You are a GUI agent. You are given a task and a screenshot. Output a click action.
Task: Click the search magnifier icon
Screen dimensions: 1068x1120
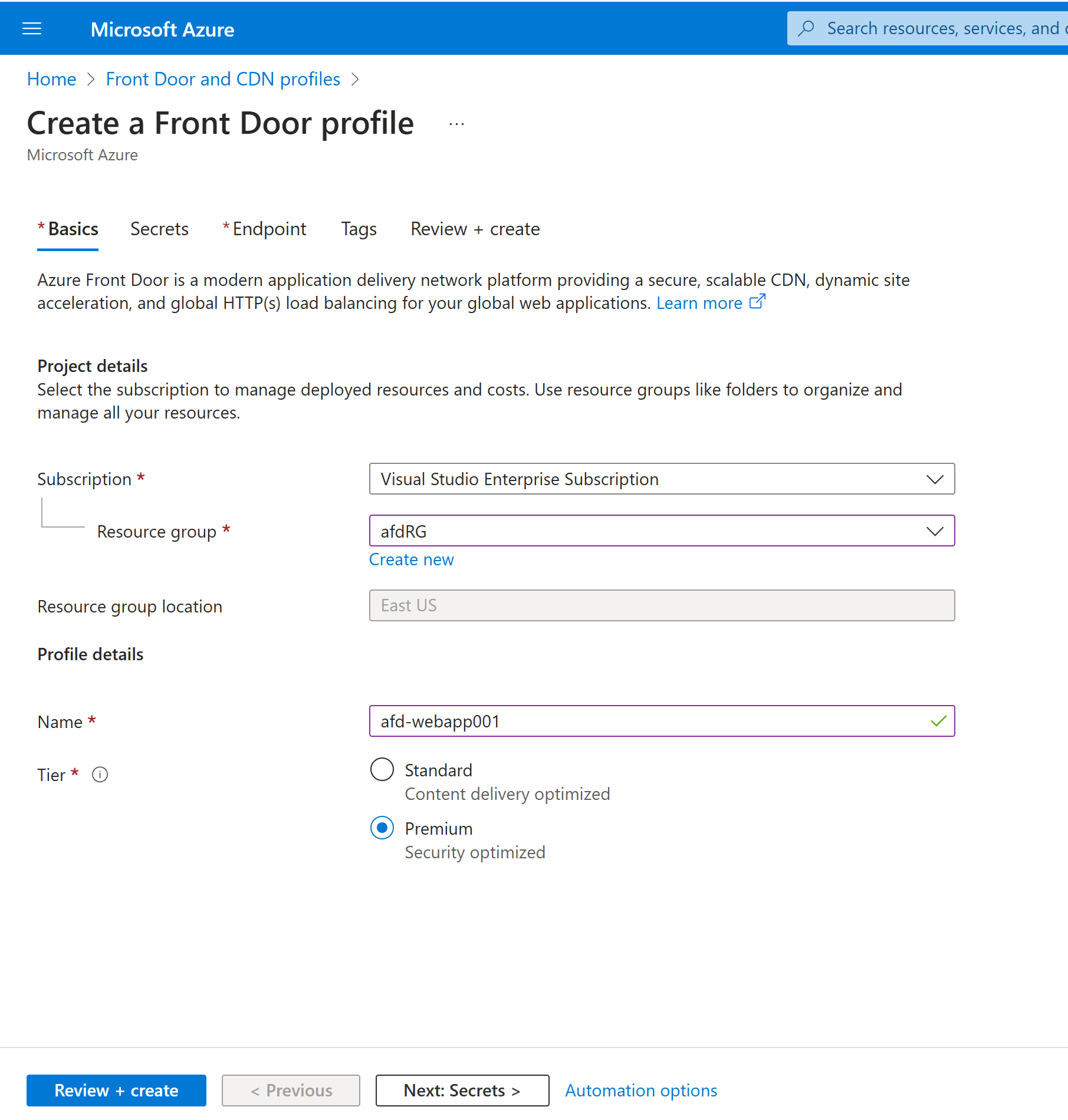(x=807, y=28)
